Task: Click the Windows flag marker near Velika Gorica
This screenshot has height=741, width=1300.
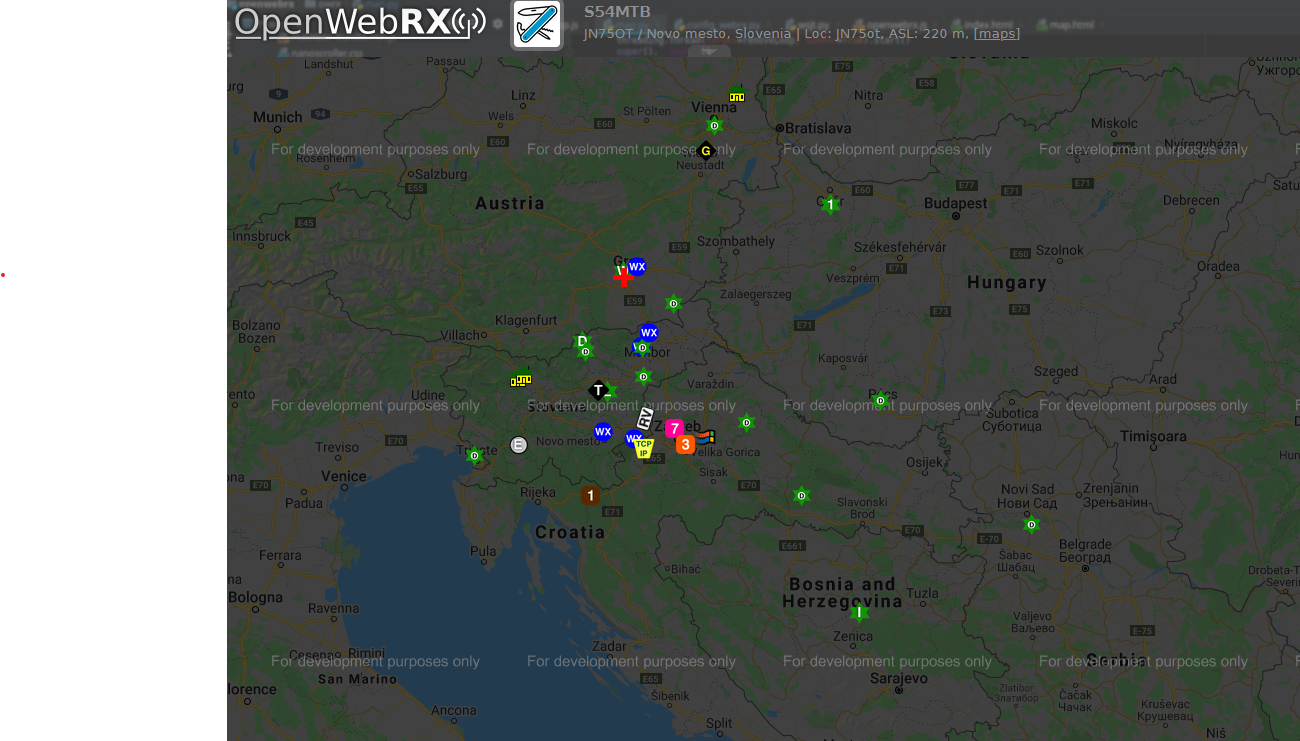Action: coord(707,436)
